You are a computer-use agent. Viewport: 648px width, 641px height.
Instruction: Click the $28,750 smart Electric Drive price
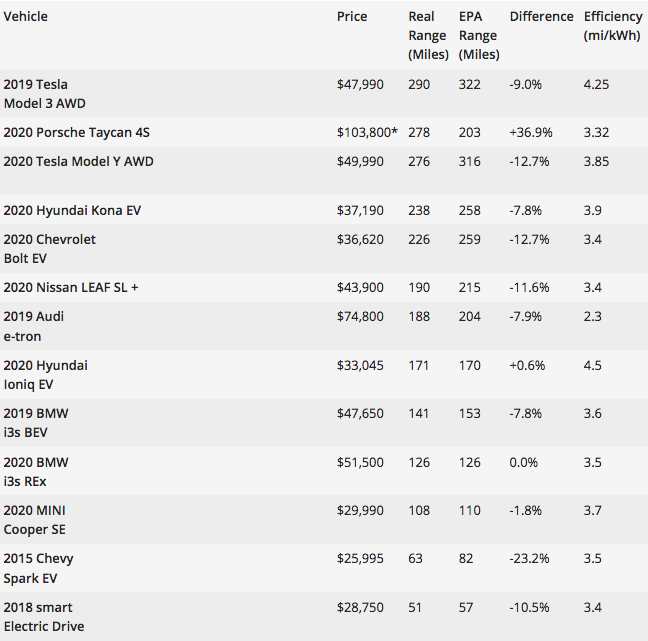(360, 607)
